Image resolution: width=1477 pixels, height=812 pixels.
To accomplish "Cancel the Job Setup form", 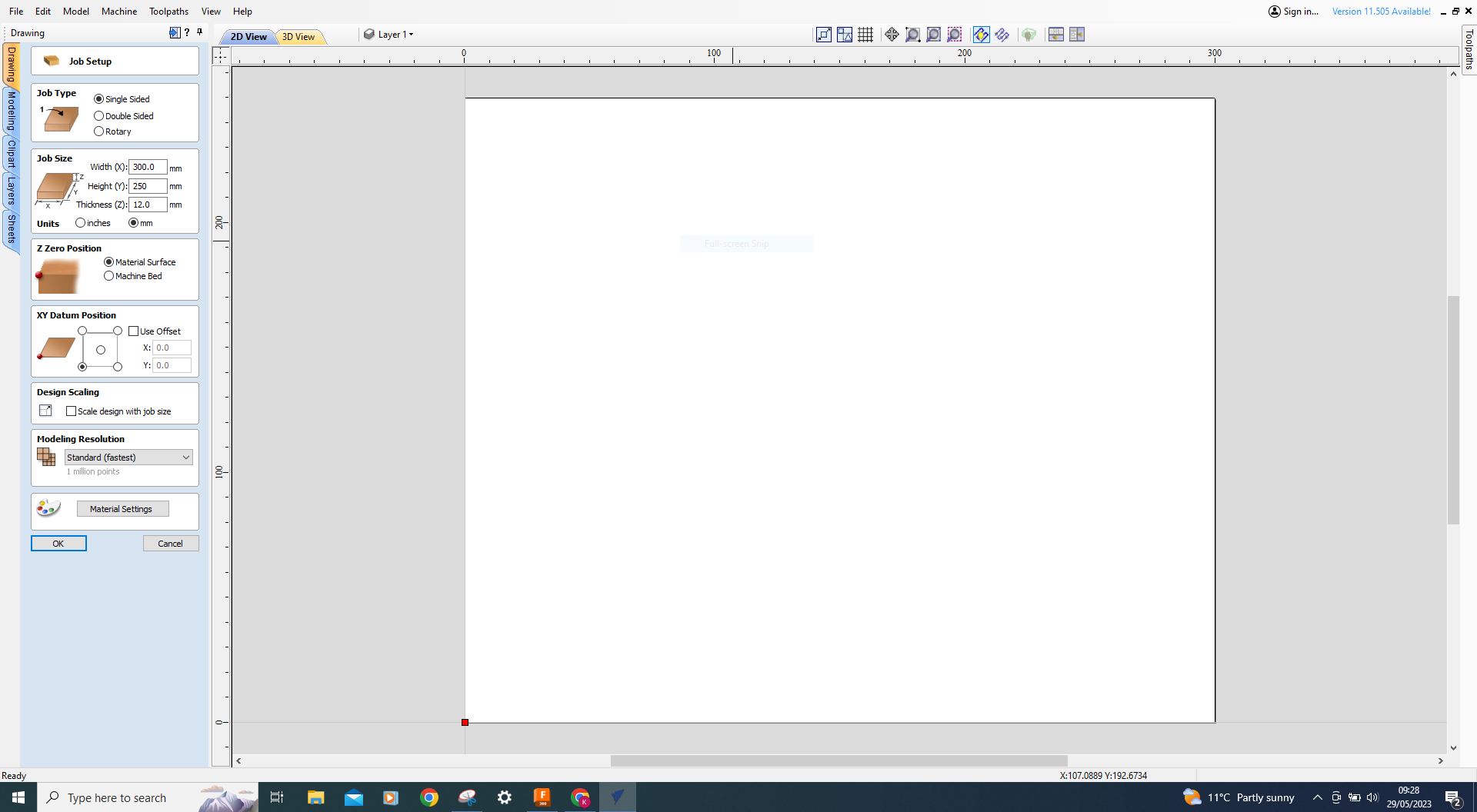I will [171, 544].
